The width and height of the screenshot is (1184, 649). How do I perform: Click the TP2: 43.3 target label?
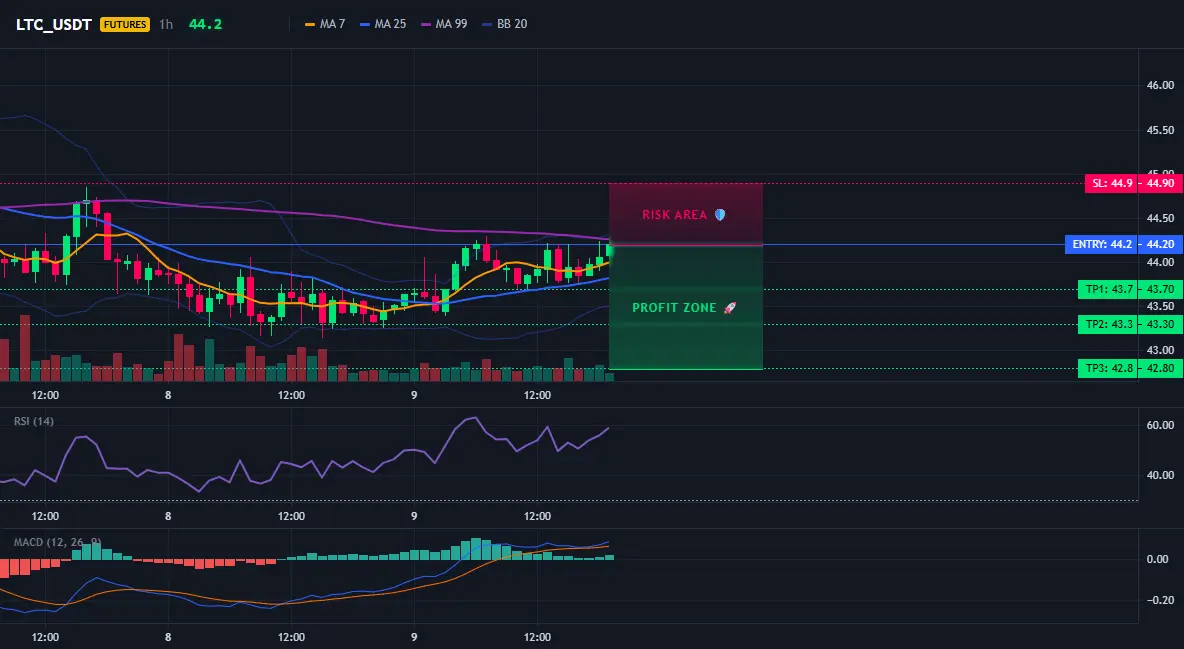1108,325
